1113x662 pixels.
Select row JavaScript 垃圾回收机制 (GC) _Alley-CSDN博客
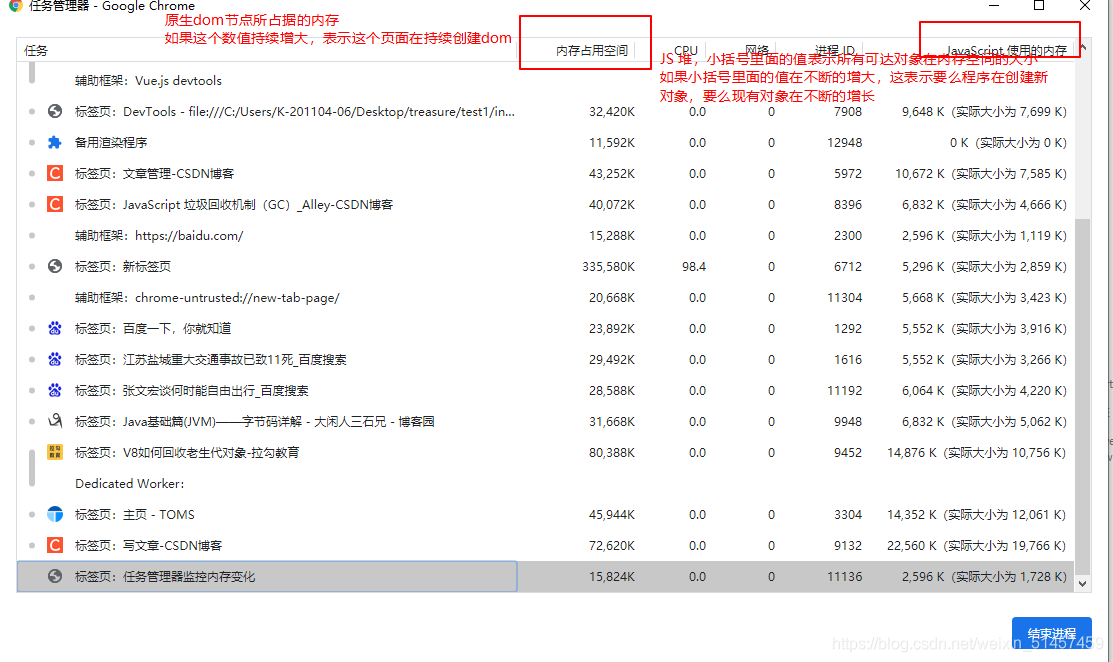[545, 204]
